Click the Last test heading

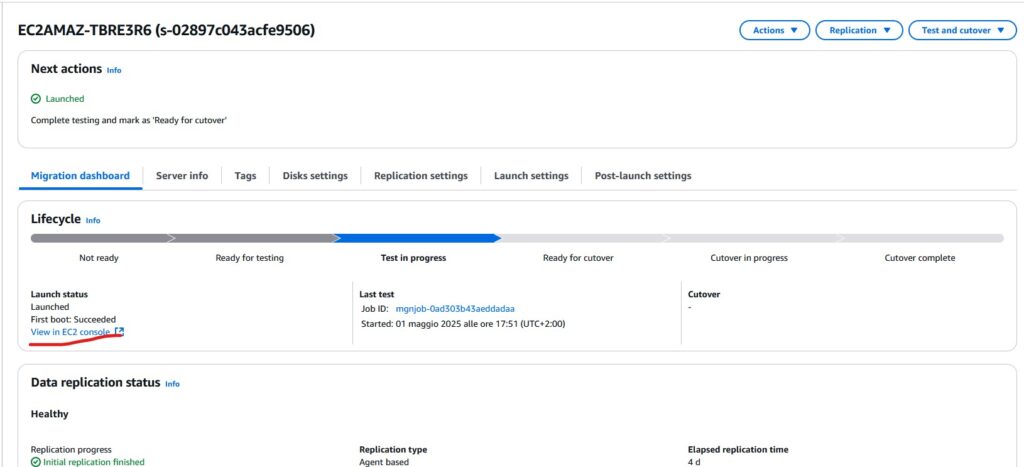point(377,295)
